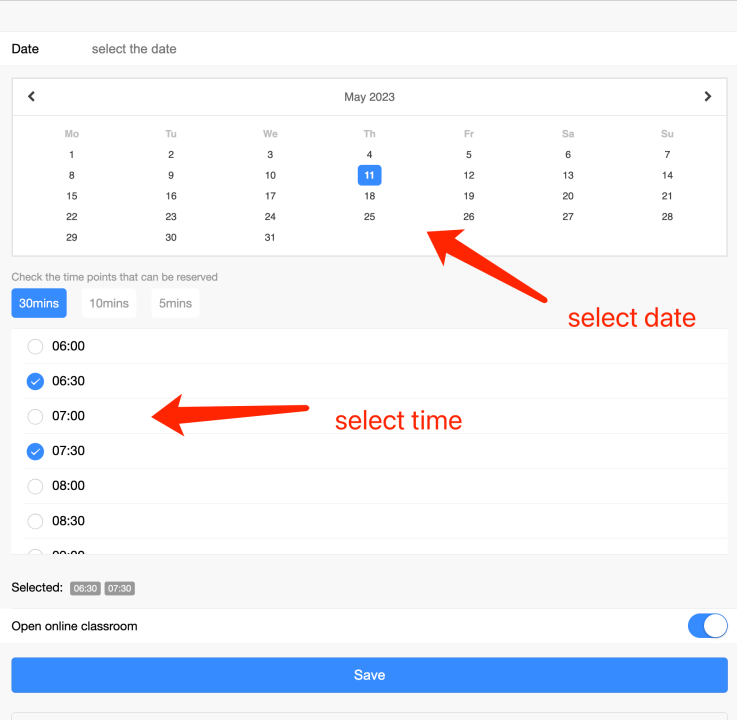
Task: Toggle the Open online classroom switch
Action: tap(707, 626)
